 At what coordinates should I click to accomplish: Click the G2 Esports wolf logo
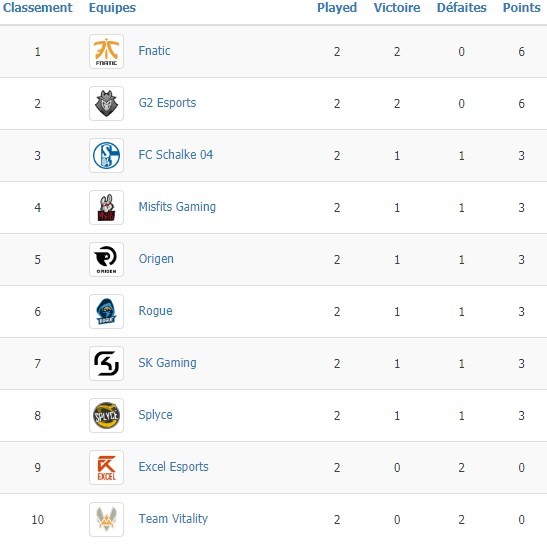click(106, 104)
